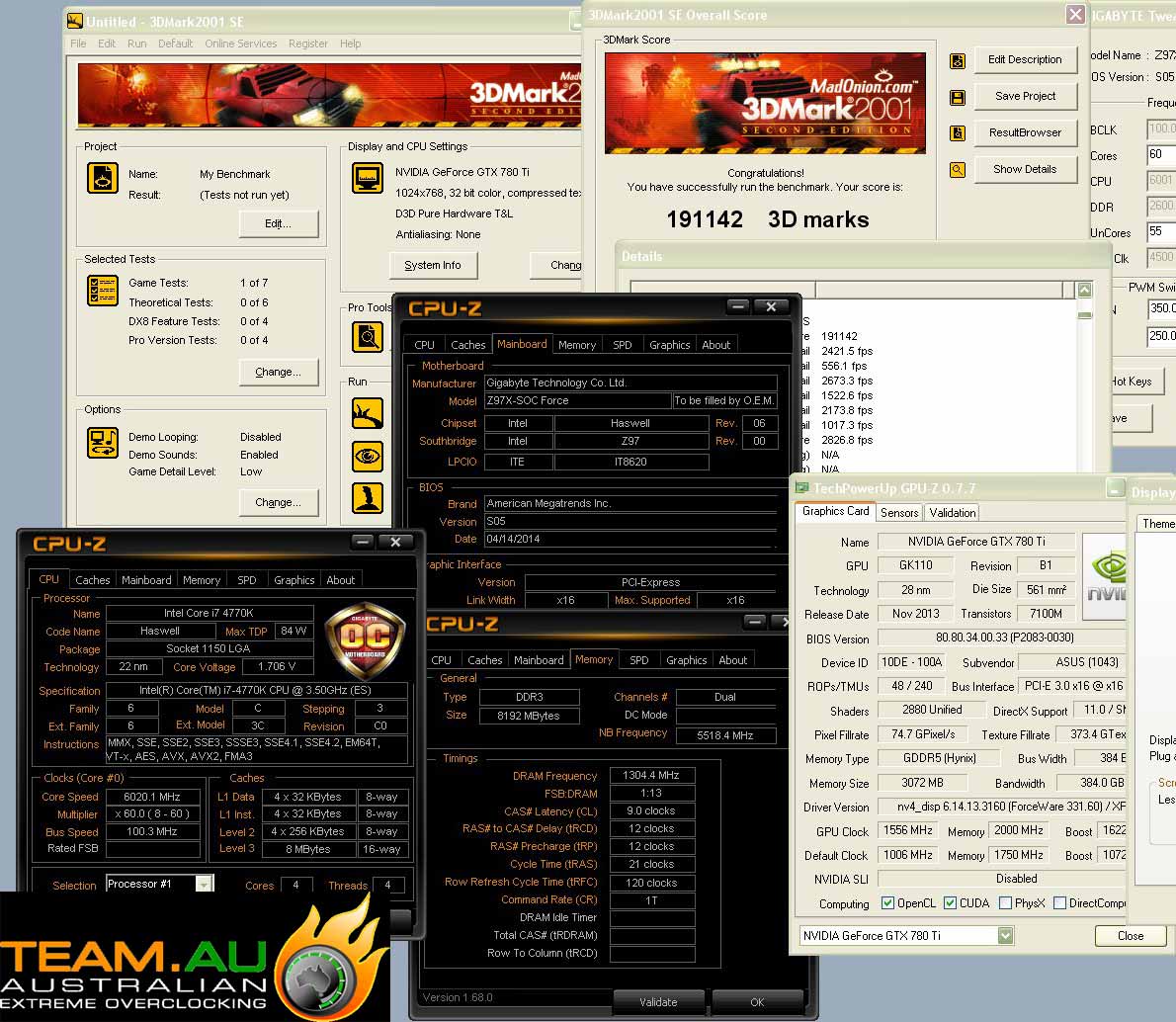Click Change... button under Options
1176x1022 pixels.
pyautogui.click(x=279, y=503)
